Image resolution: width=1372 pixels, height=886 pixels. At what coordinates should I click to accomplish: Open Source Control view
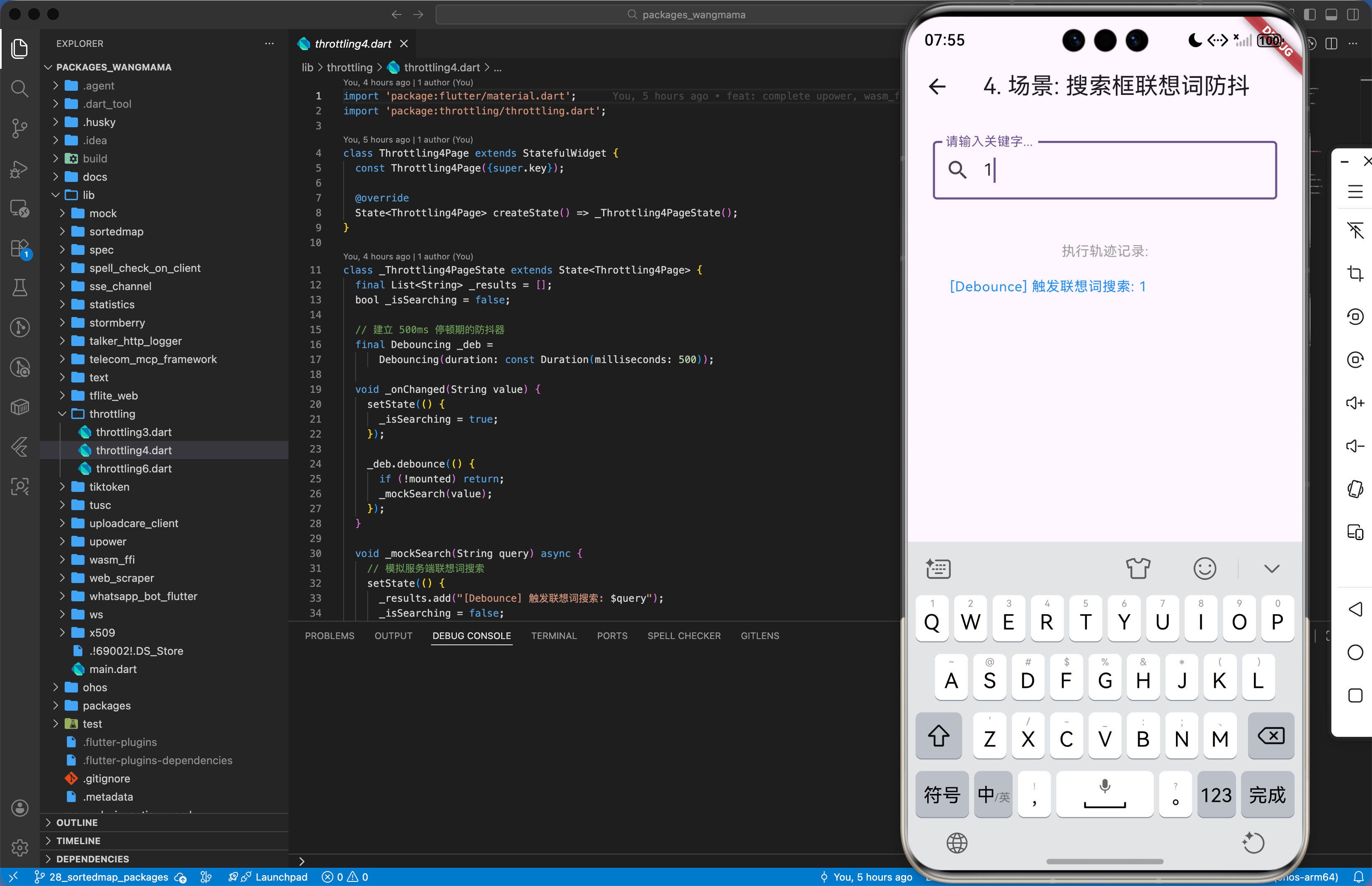pos(19,128)
